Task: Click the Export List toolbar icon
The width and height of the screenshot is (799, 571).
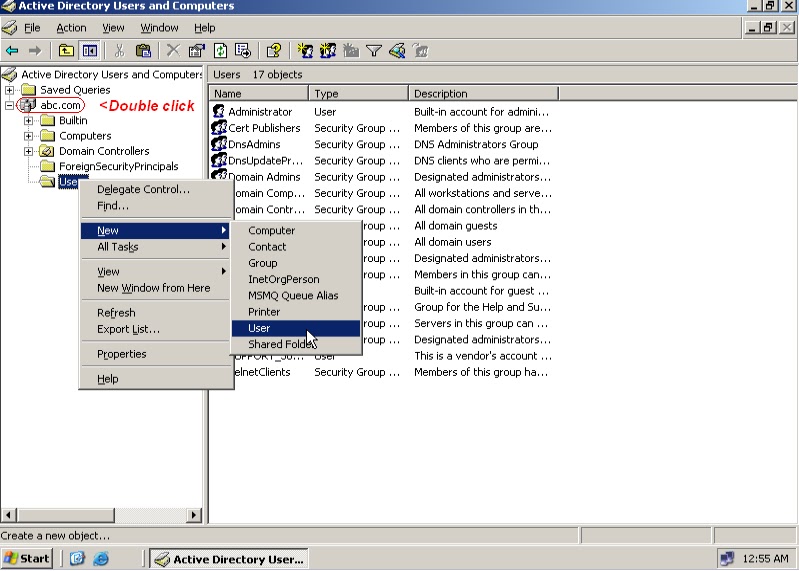Action: (x=243, y=50)
